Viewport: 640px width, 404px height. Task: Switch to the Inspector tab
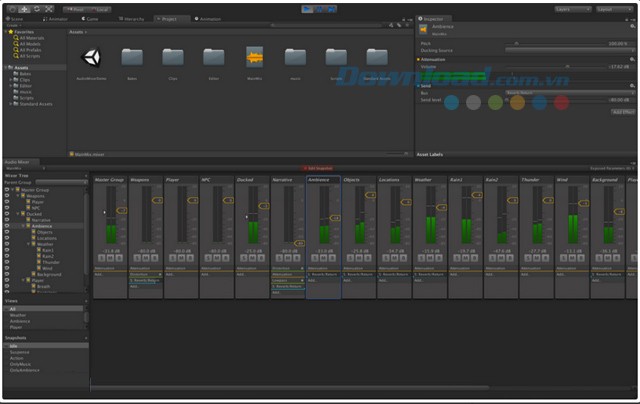click(434, 18)
